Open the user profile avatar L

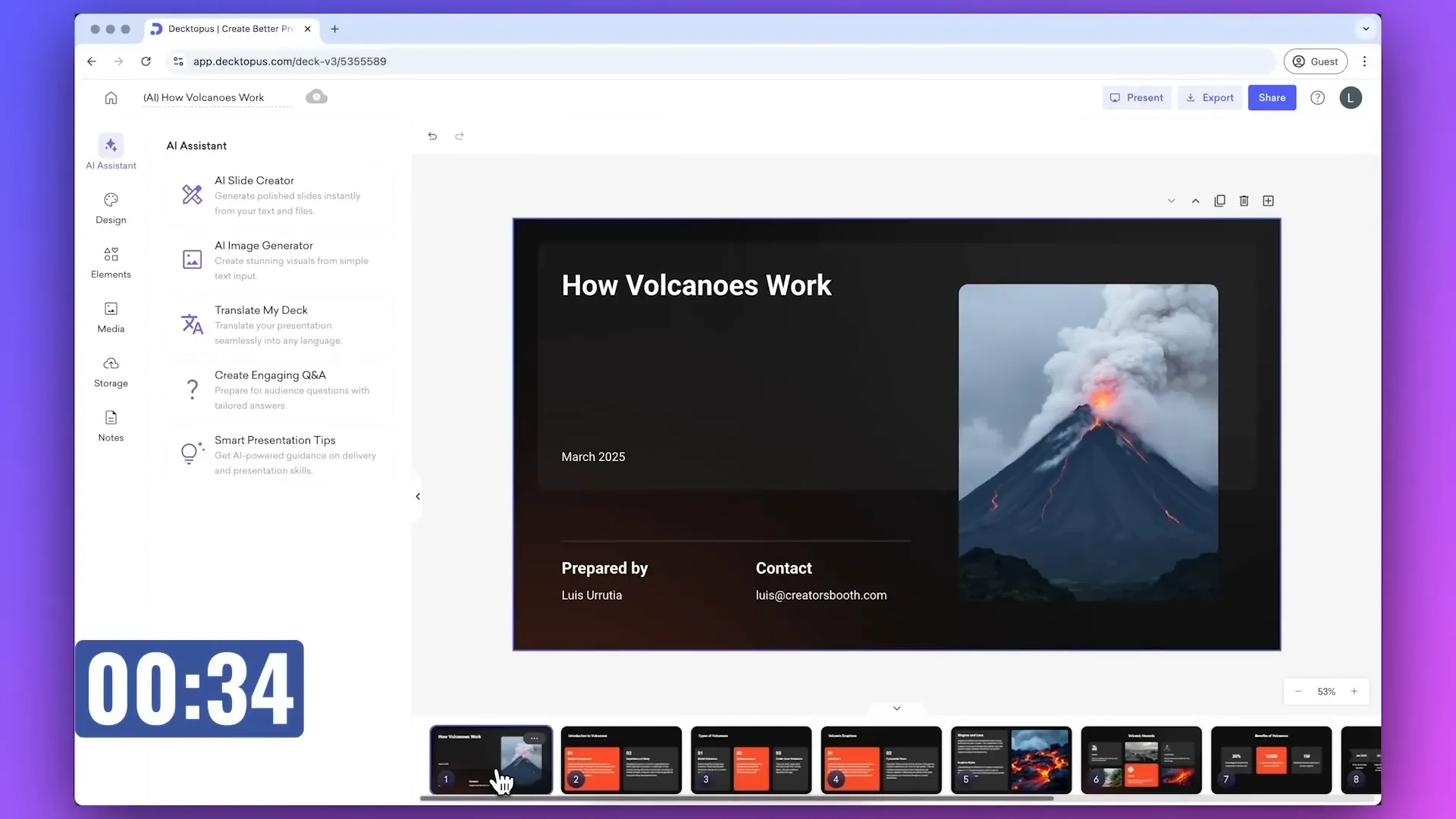1350,98
